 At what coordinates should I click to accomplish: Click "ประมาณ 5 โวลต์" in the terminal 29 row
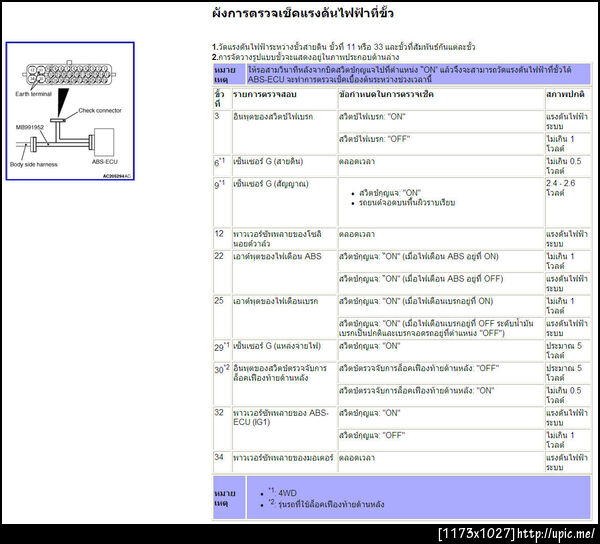pos(568,350)
